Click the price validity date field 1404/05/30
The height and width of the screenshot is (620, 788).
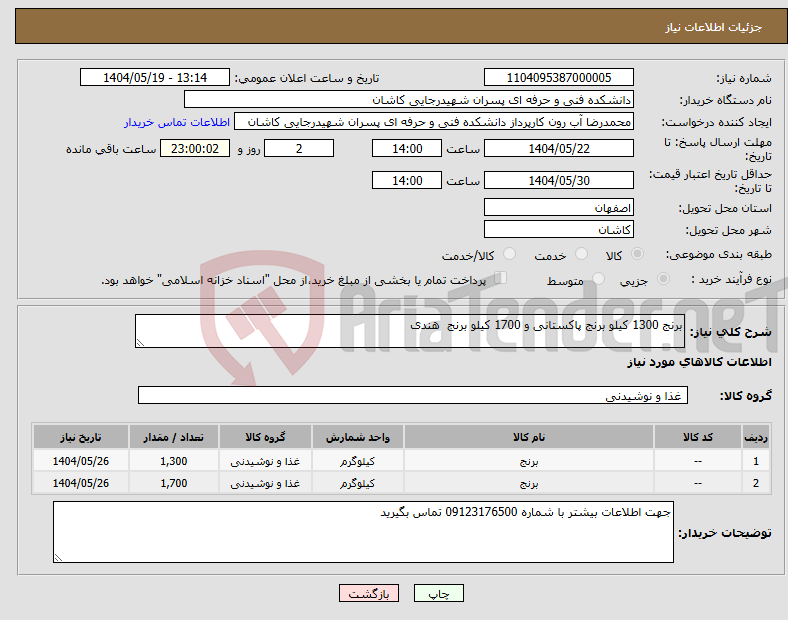coord(559,180)
